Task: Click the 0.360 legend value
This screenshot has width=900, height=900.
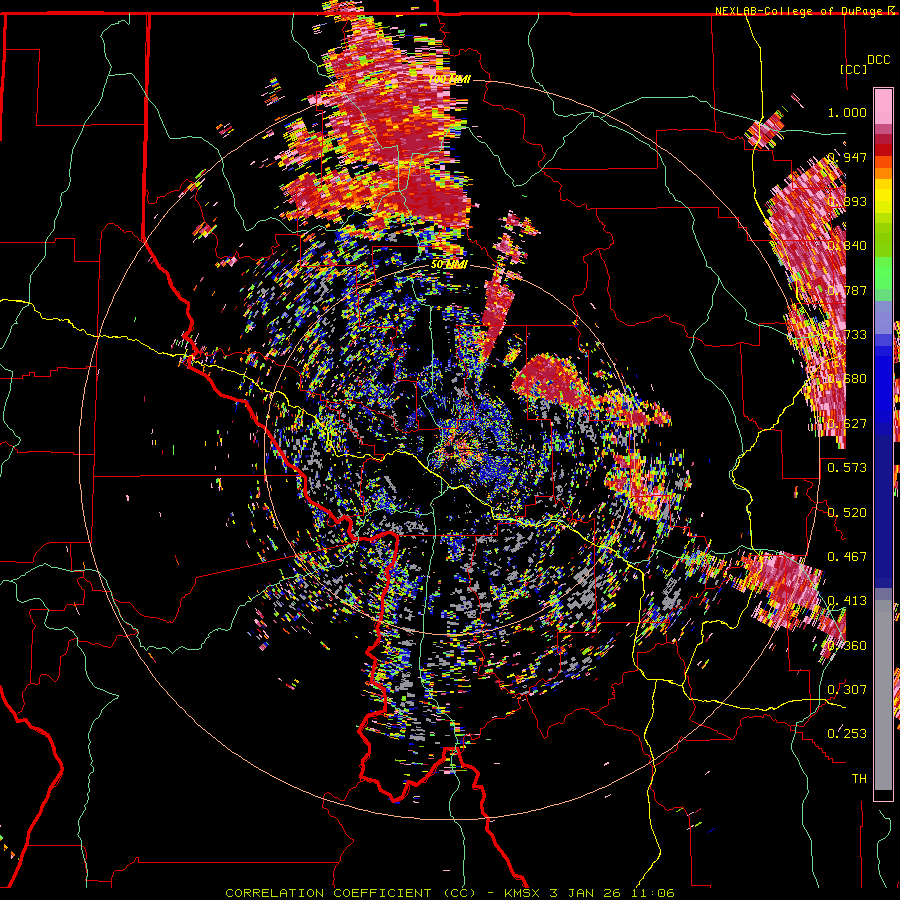Action: [847, 645]
